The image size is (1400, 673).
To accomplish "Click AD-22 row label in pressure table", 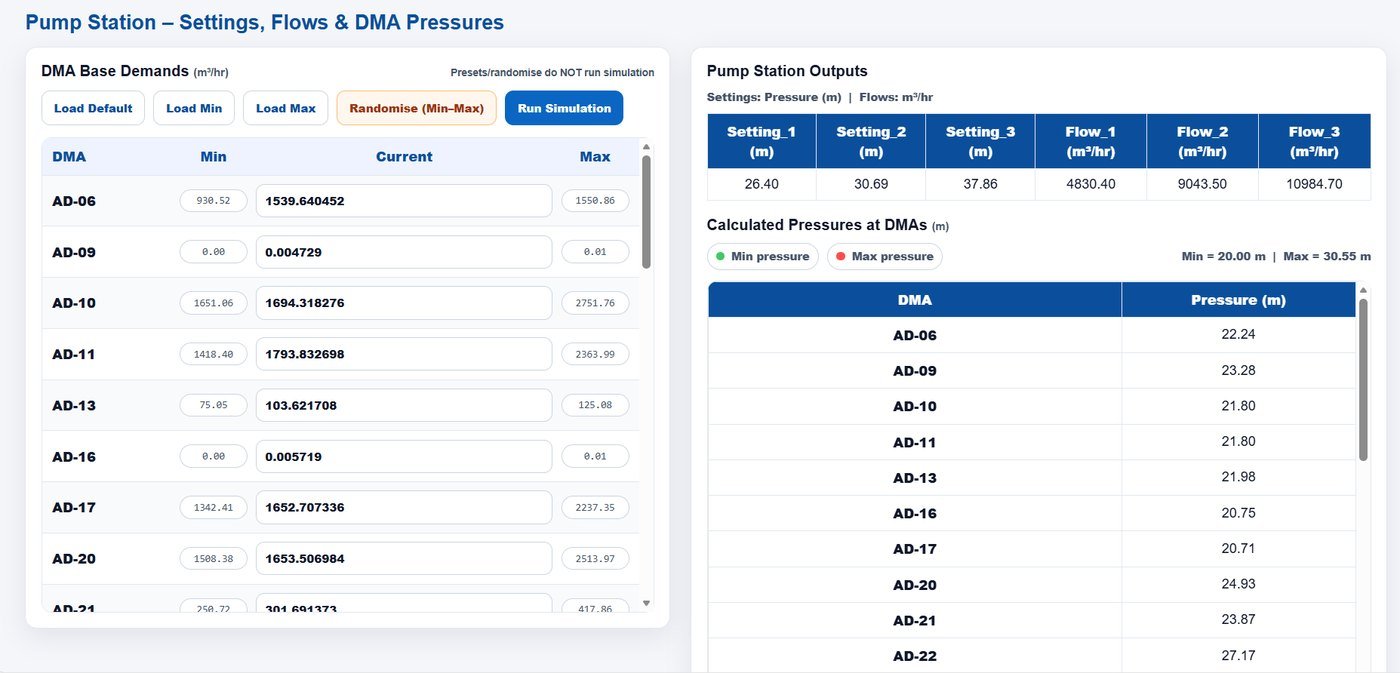I will (x=915, y=656).
